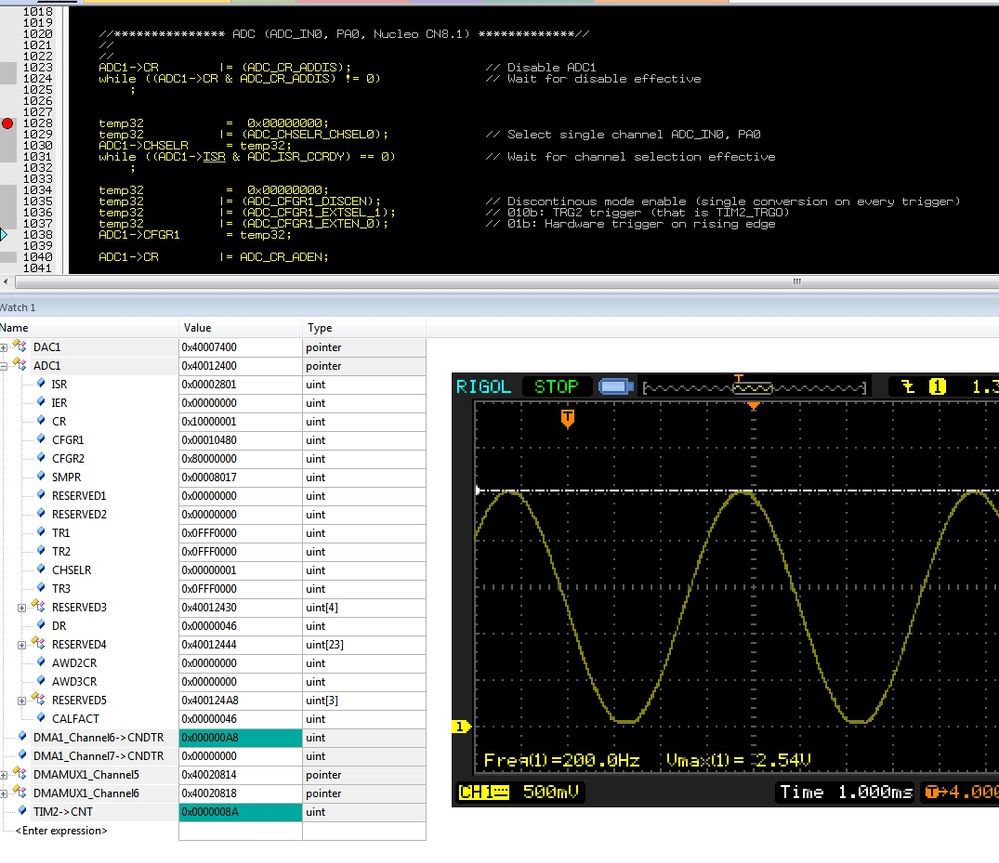The height and width of the screenshot is (863, 999).
Task: Click the member icon beside CFGR2
Action: click(x=41, y=458)
